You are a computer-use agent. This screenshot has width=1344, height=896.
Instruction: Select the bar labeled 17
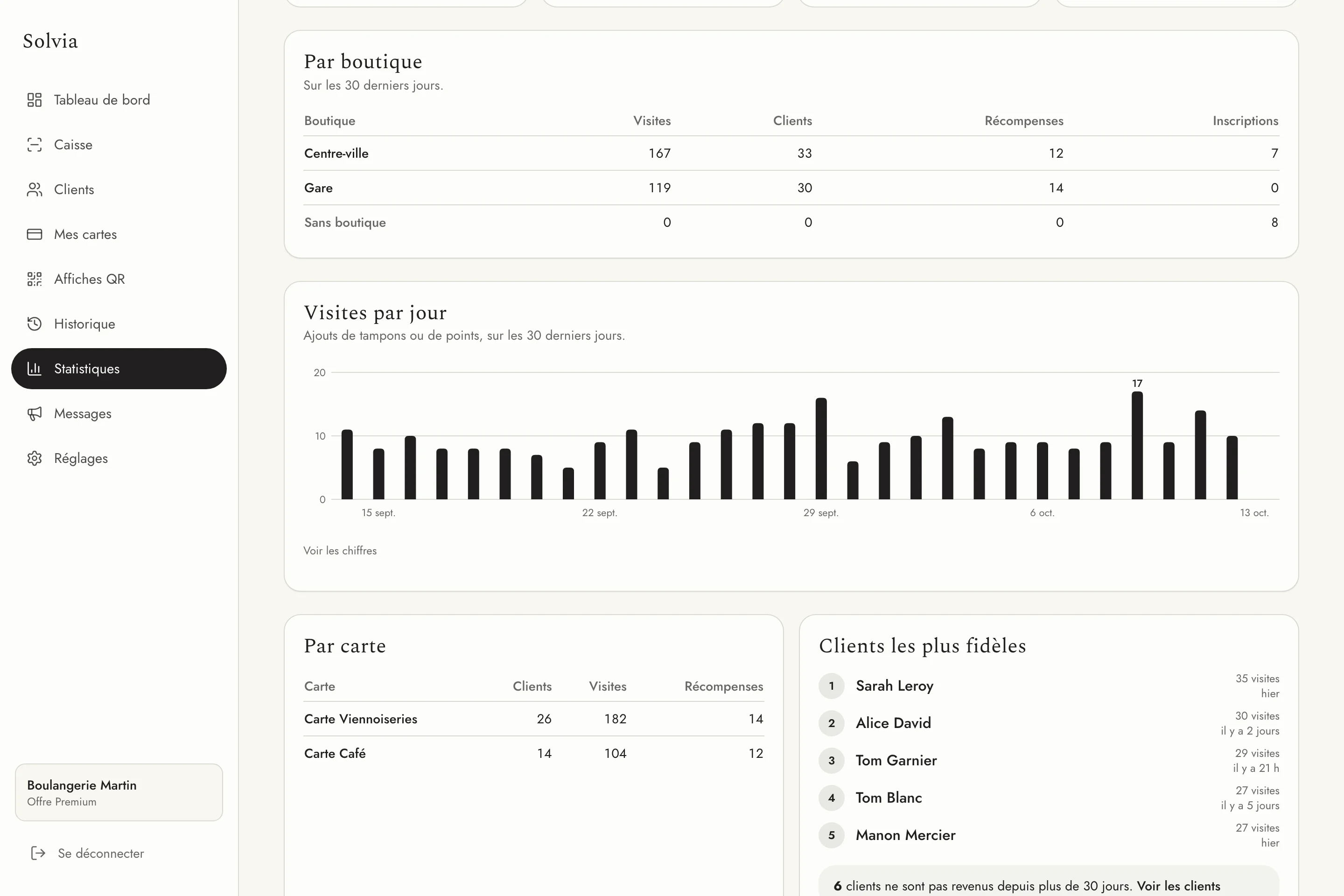tap(1137, 445)
